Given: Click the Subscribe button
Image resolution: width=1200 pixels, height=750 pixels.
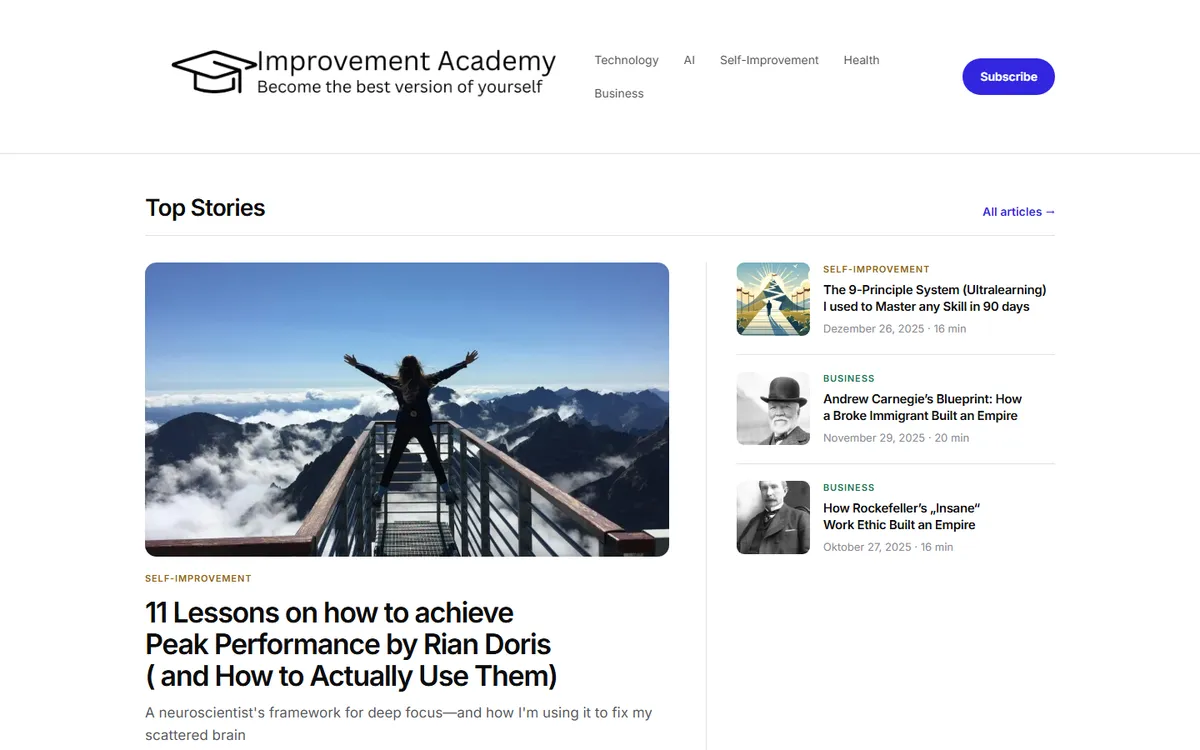Looking at the screenshot, I should pos(1008,76).
